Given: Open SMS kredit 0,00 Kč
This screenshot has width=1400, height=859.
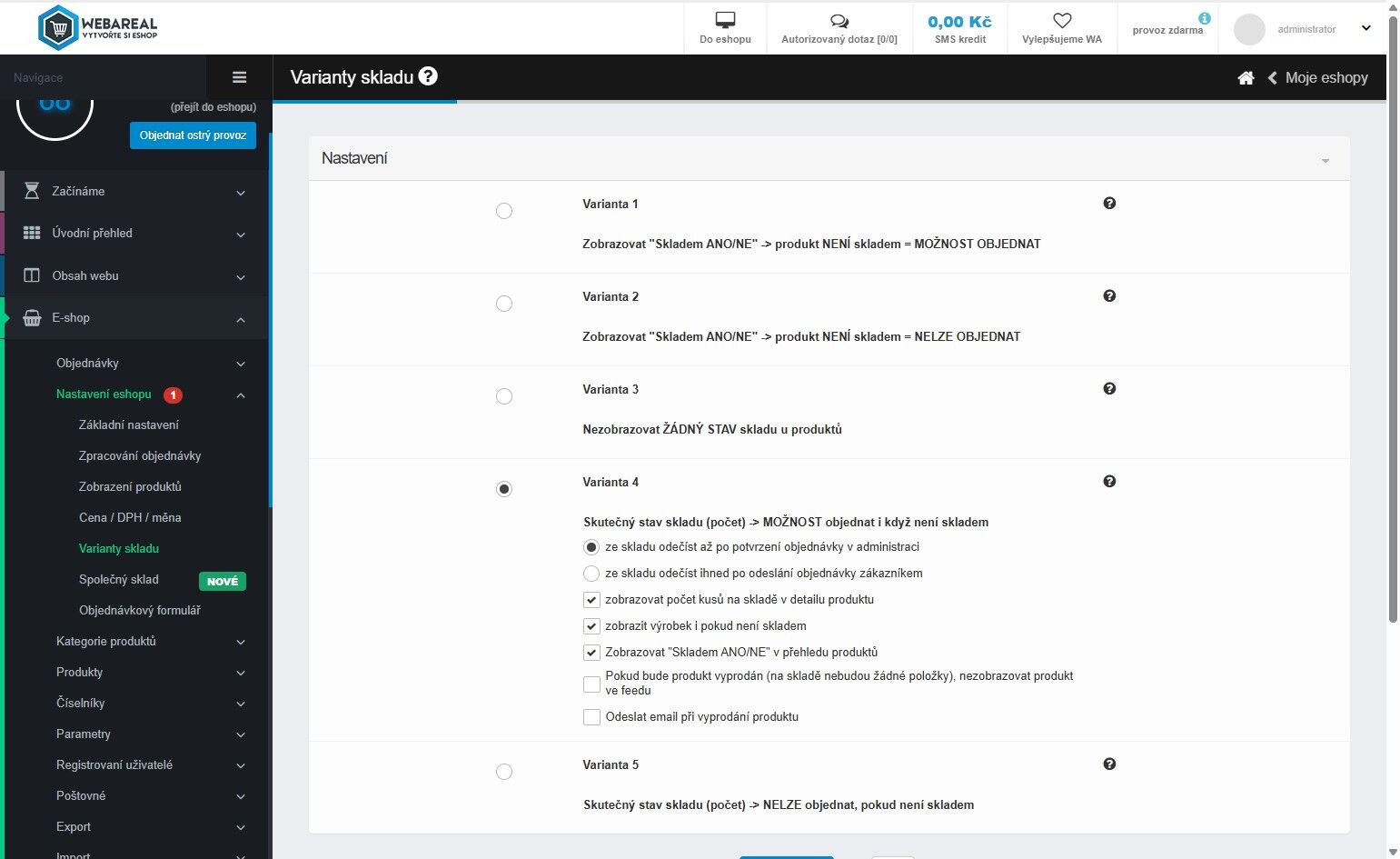Looking at the screenshot, I should tap(959, 28).
